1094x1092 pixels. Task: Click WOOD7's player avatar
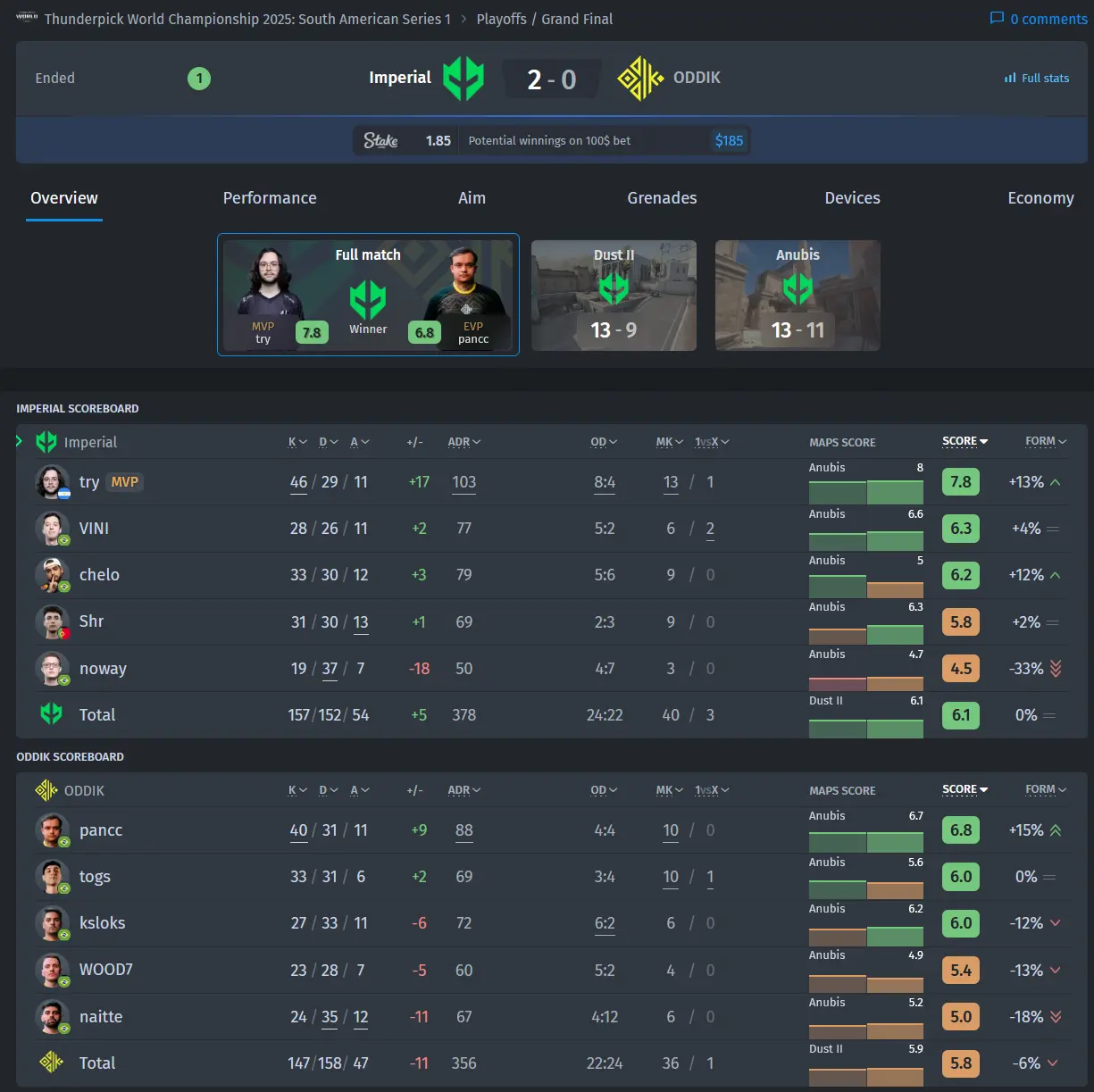coord(52,970)
